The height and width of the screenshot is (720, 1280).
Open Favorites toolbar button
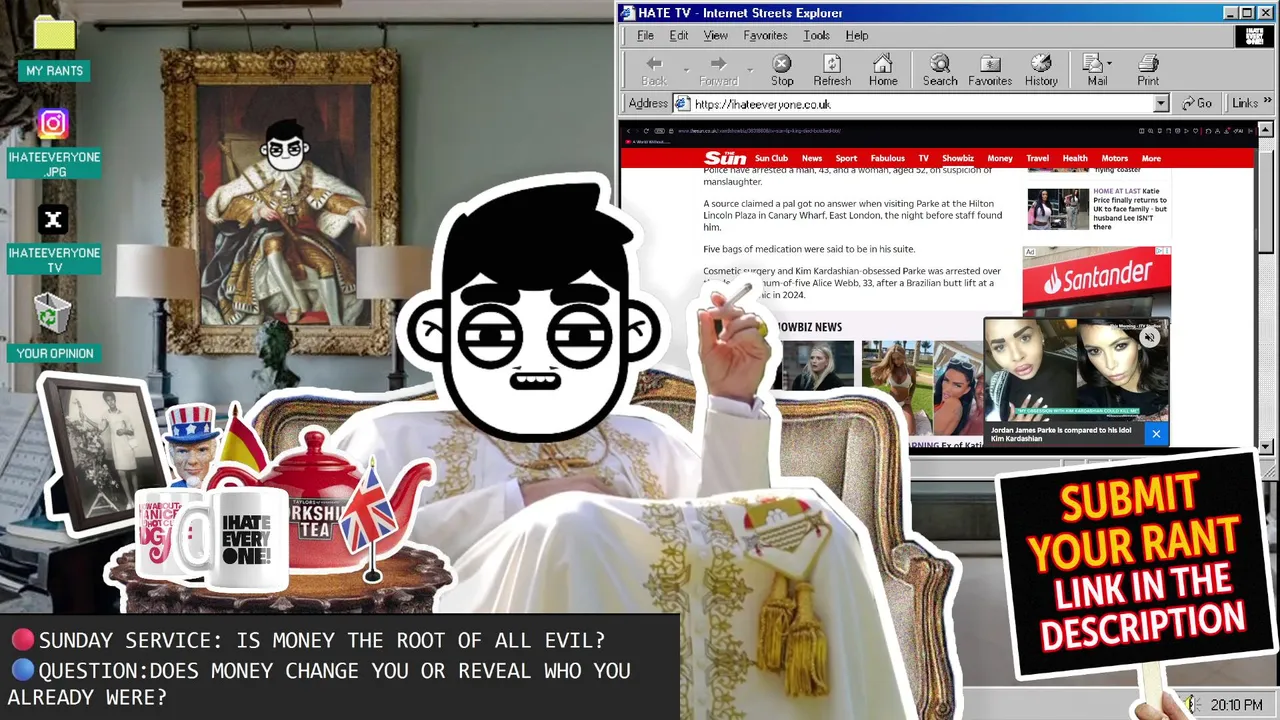point(990,70)
